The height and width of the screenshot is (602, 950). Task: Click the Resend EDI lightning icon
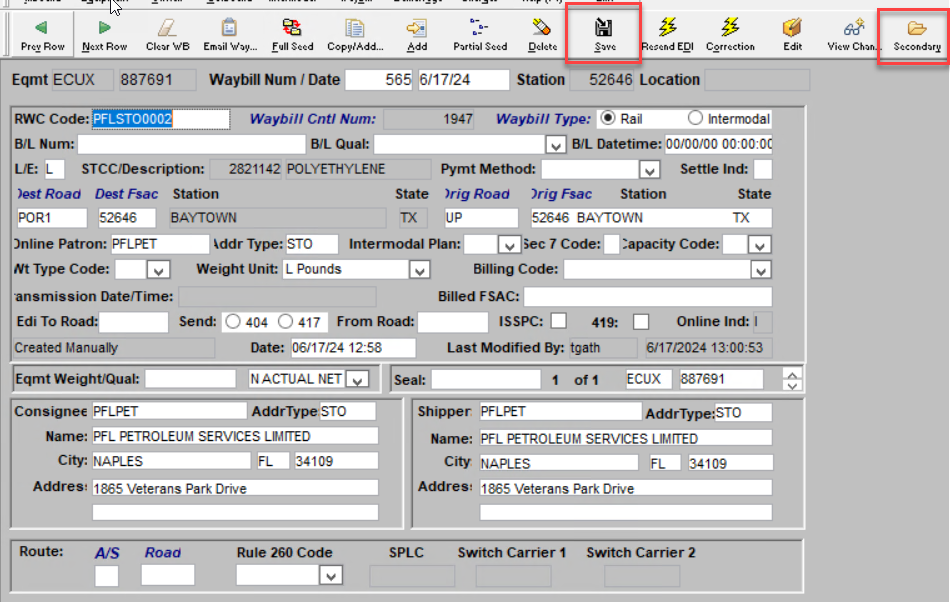point(667,28)
